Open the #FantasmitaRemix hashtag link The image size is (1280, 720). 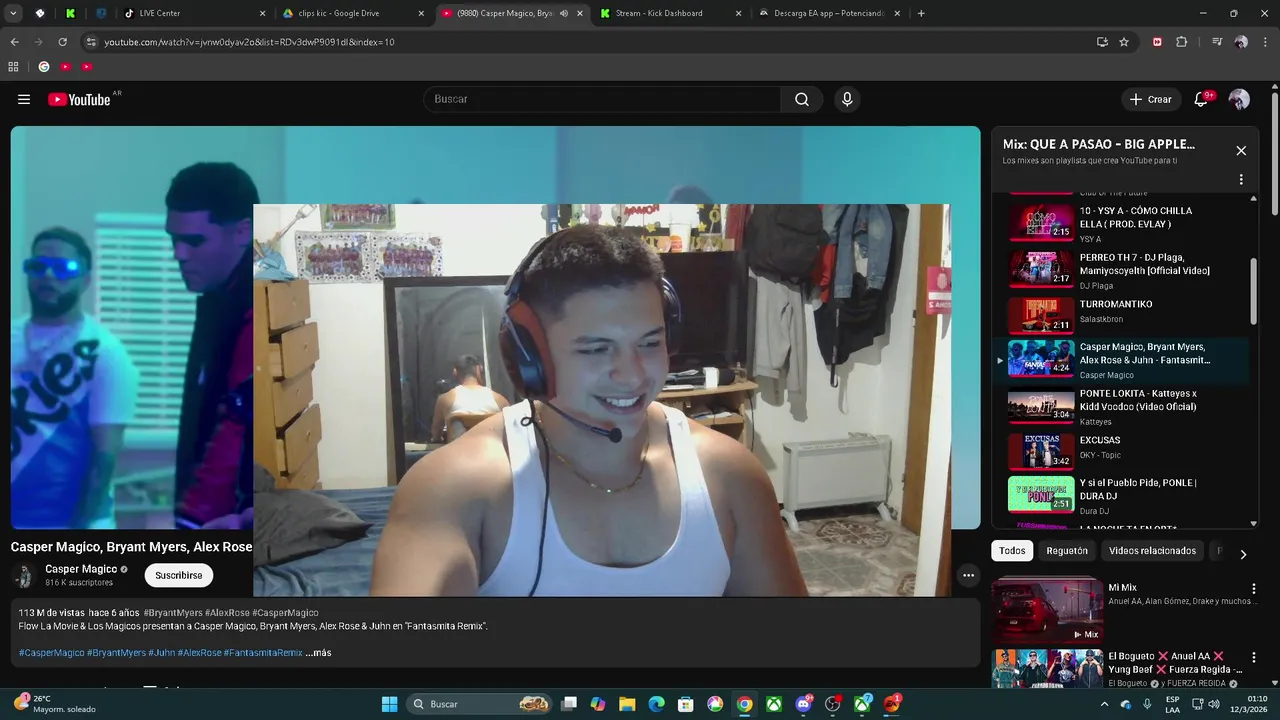pos(263,653)
